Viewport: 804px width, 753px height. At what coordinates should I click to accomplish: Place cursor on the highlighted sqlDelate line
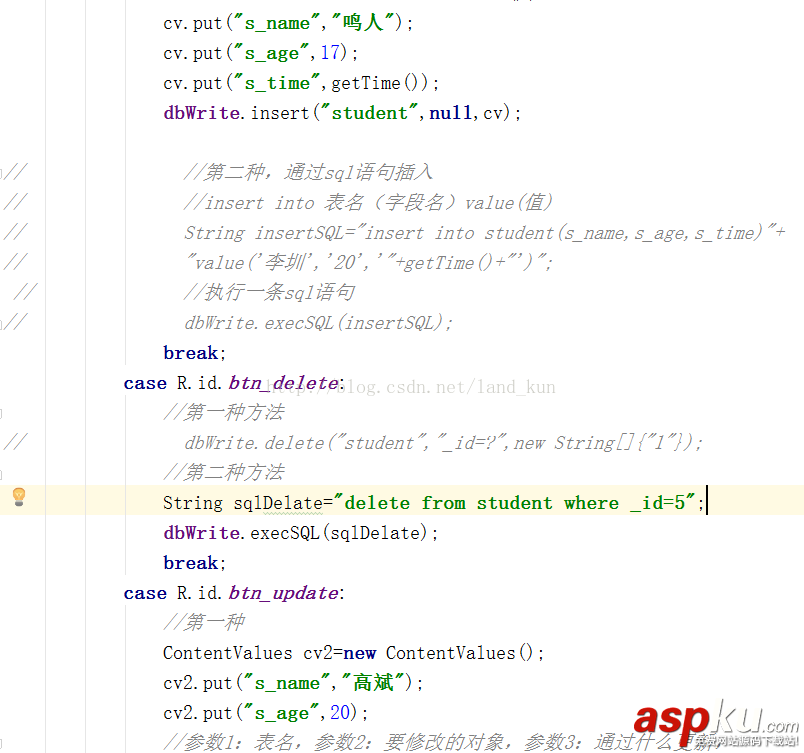click(x=400, y=502)
